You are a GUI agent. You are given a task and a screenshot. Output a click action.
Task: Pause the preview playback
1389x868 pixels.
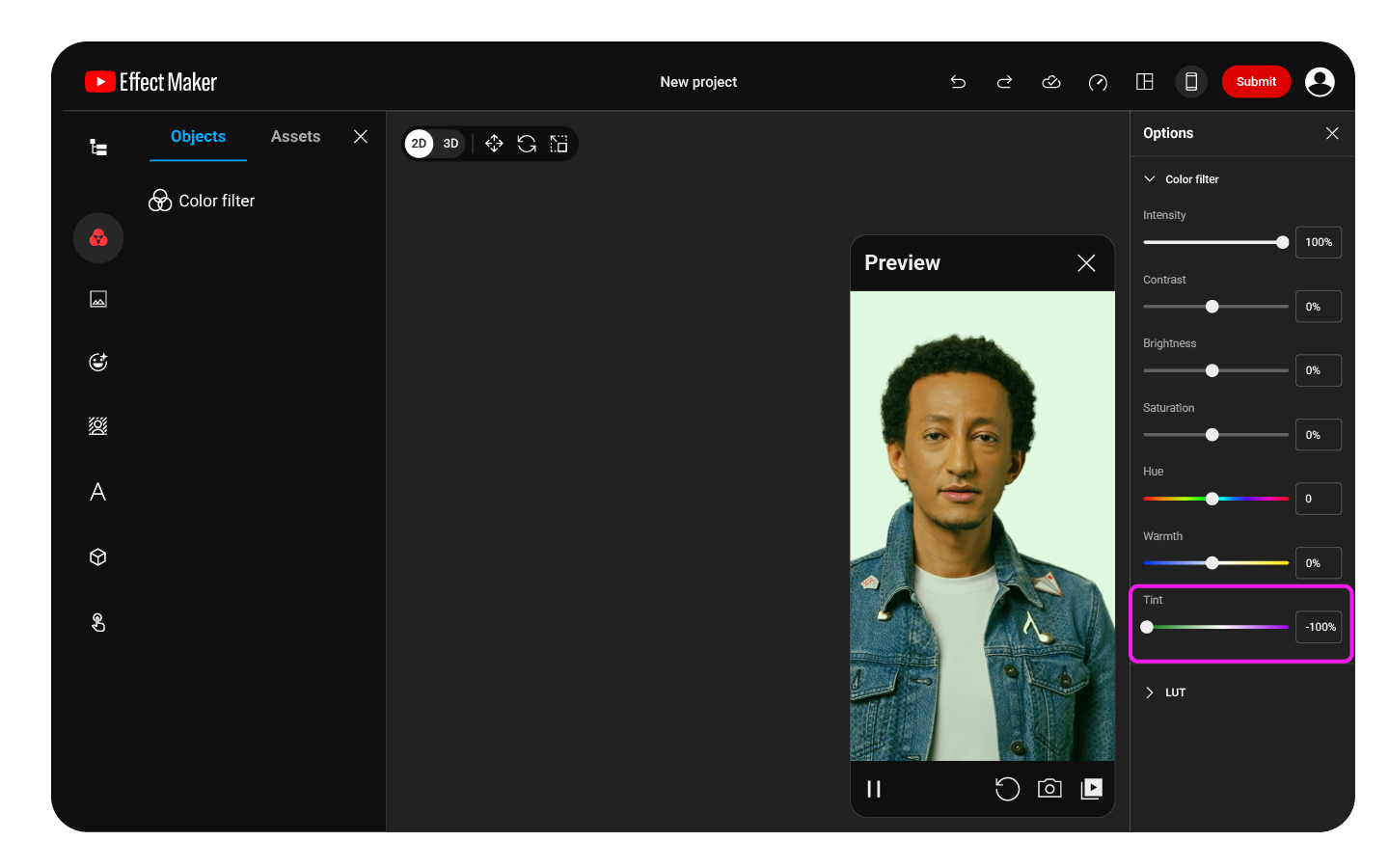[x=874, y=789]
